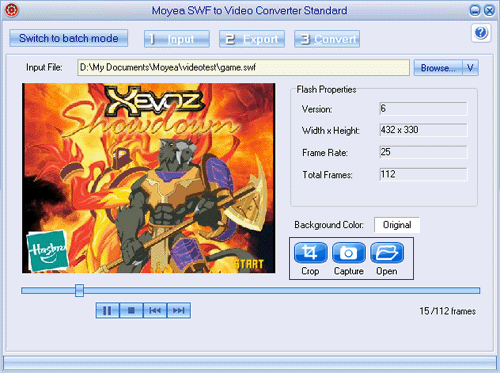
Task: Click the '15 /112 frames' counter text
Action: click(448, 311)
